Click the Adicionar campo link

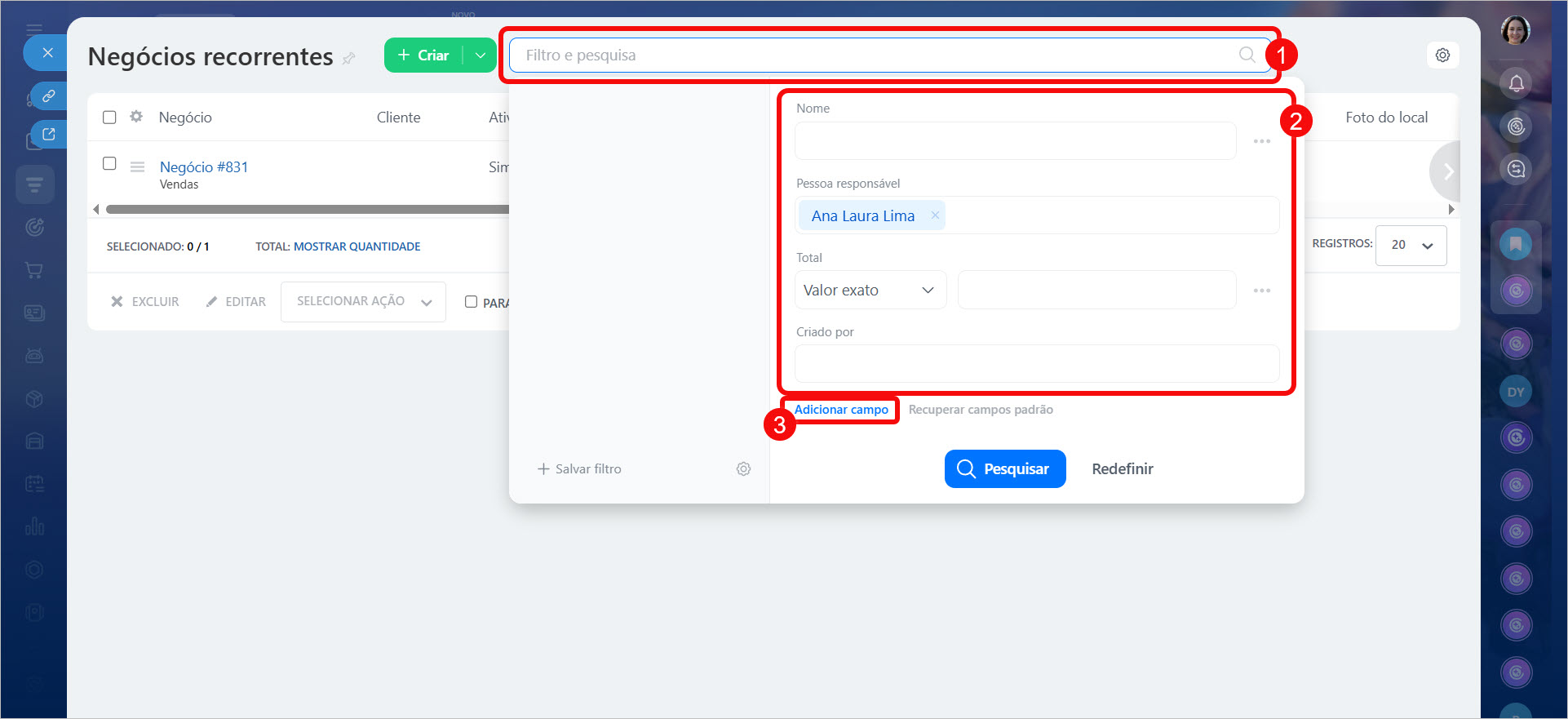(841, 410)
